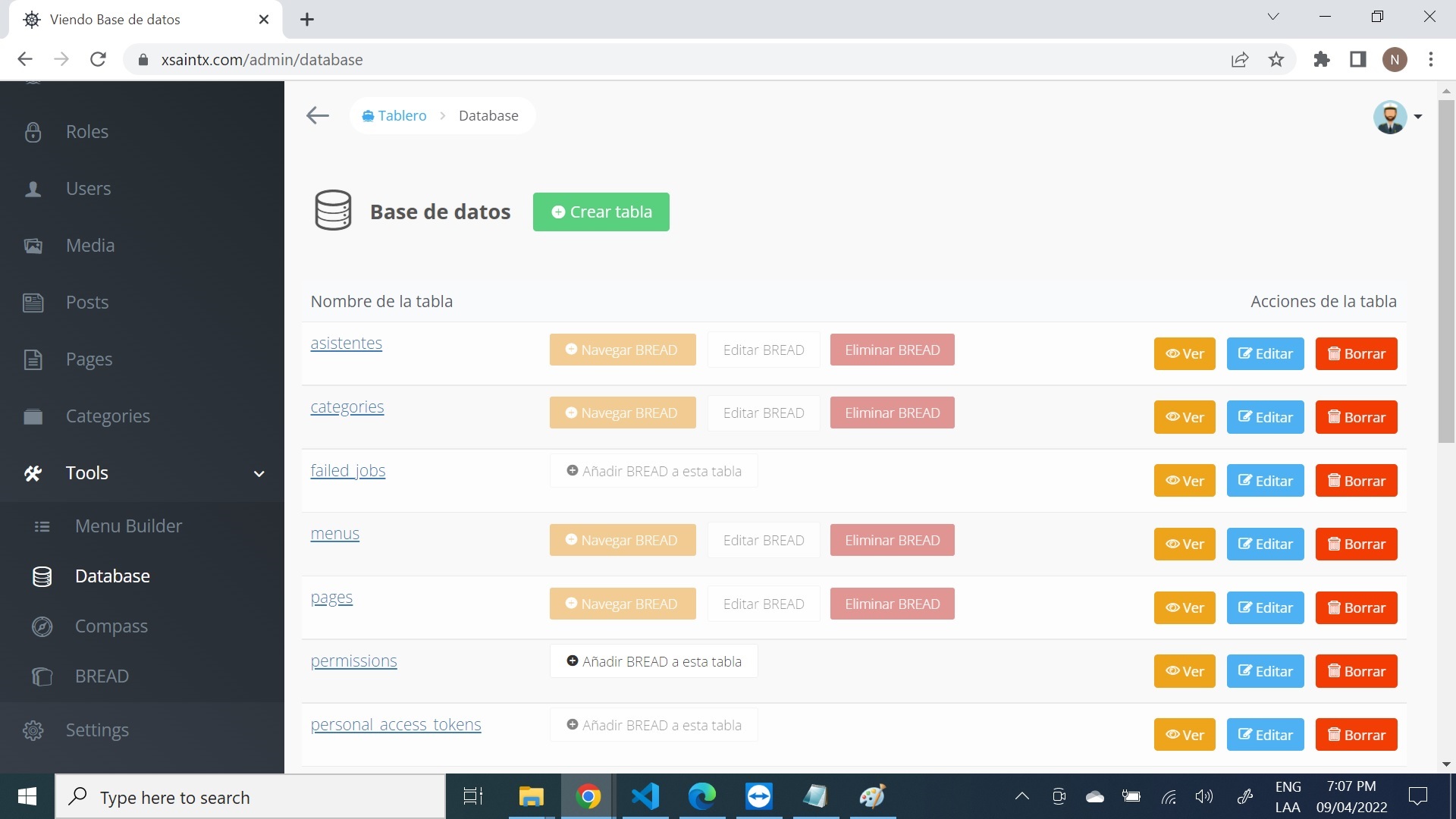Screen dimensions: 1456x819
Task: Open Media from the sidebar
Action: [x=89, y=246]
